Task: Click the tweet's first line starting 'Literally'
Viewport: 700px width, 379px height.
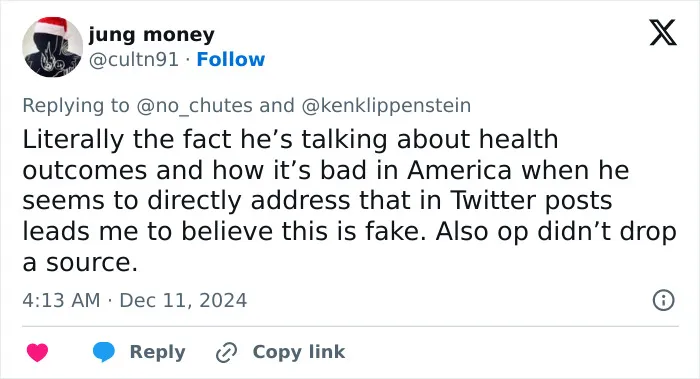Action: [291, 139]
